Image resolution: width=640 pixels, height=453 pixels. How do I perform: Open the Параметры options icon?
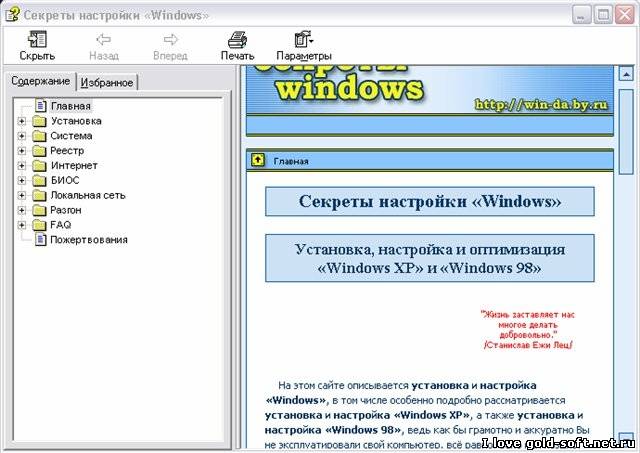pos(303,40)
